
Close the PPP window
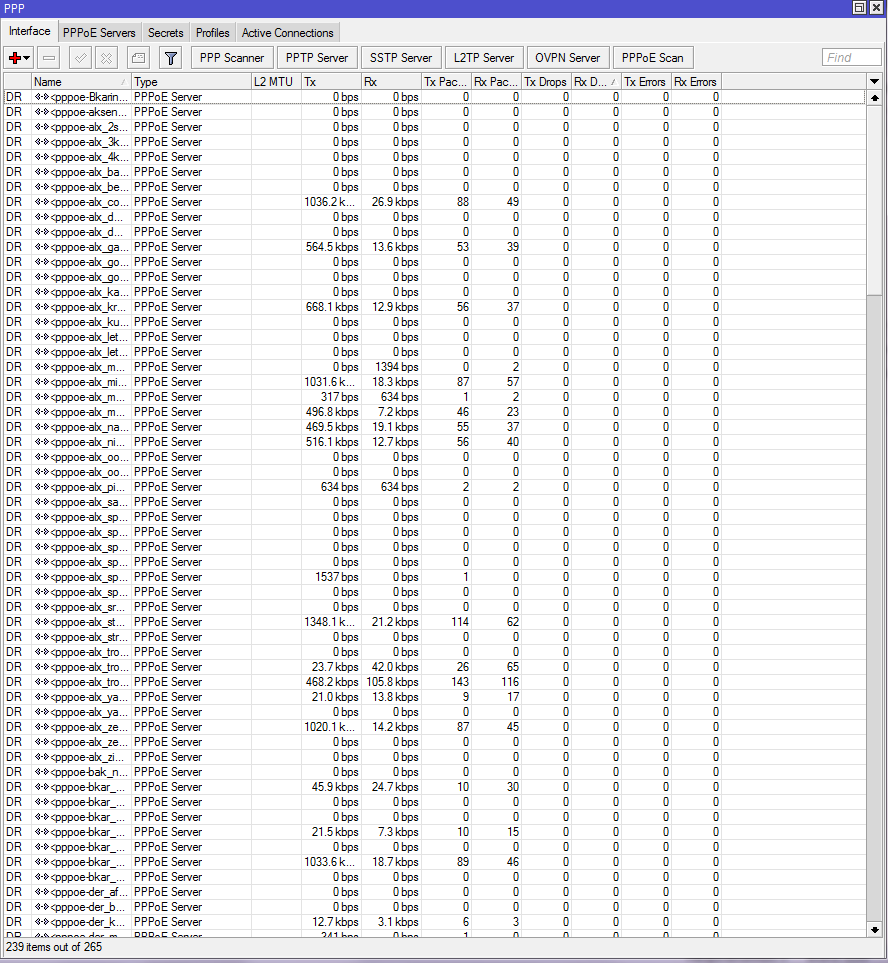tap(876, 8)
